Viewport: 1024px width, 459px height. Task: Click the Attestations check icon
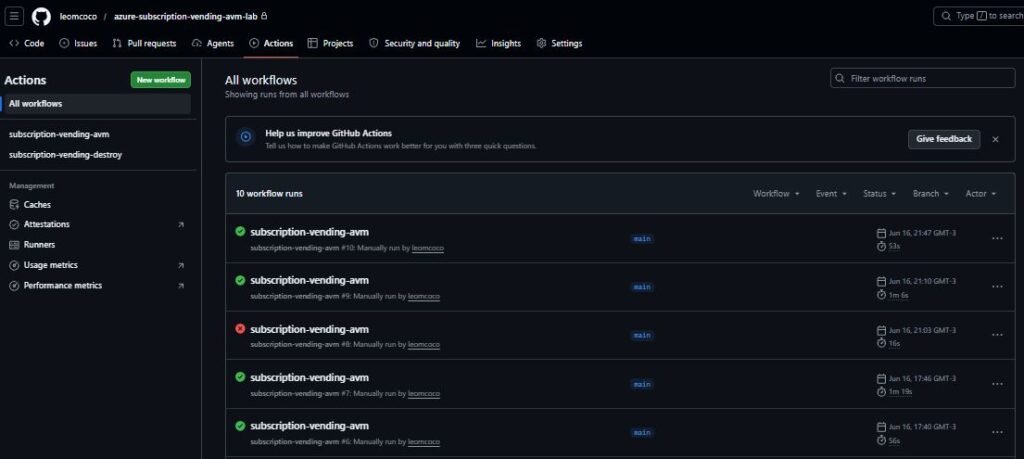(14, 224)
